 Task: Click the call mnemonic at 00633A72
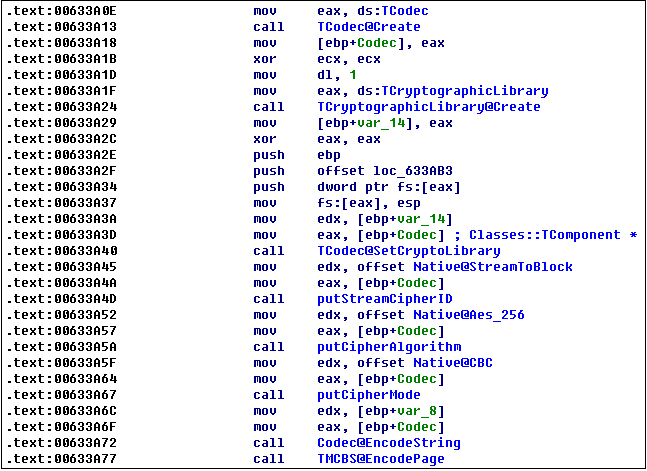269,443
